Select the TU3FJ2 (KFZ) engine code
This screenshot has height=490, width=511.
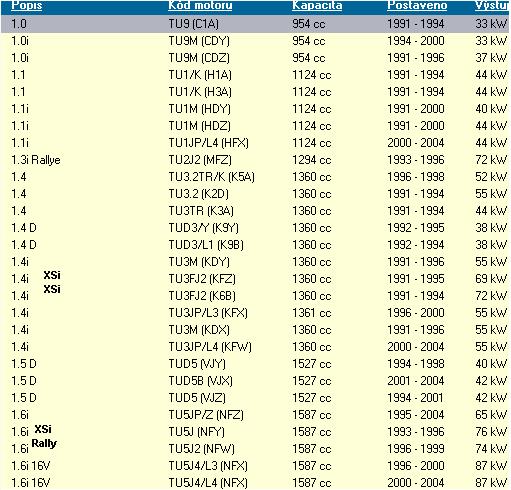pos(202,279)
